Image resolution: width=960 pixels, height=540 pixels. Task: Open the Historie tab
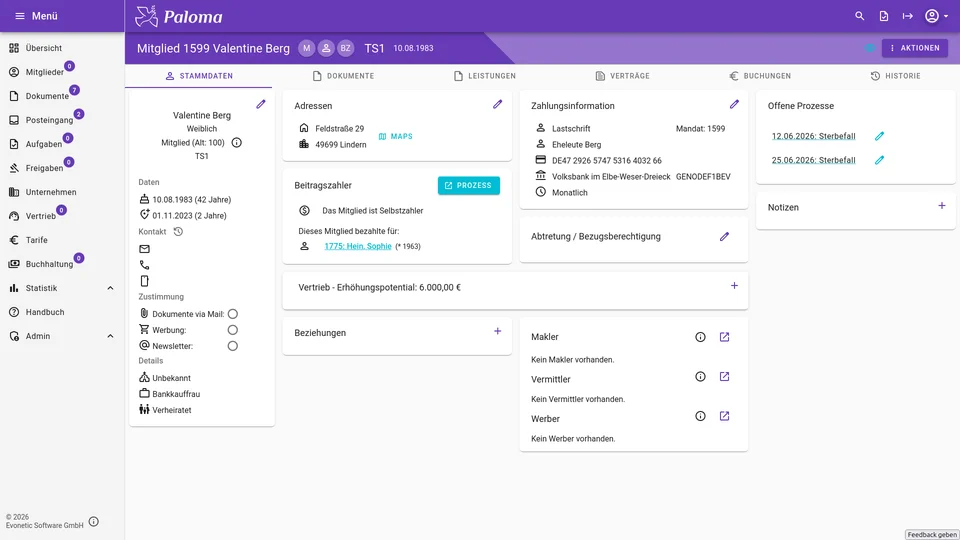[x=895, y=76]
